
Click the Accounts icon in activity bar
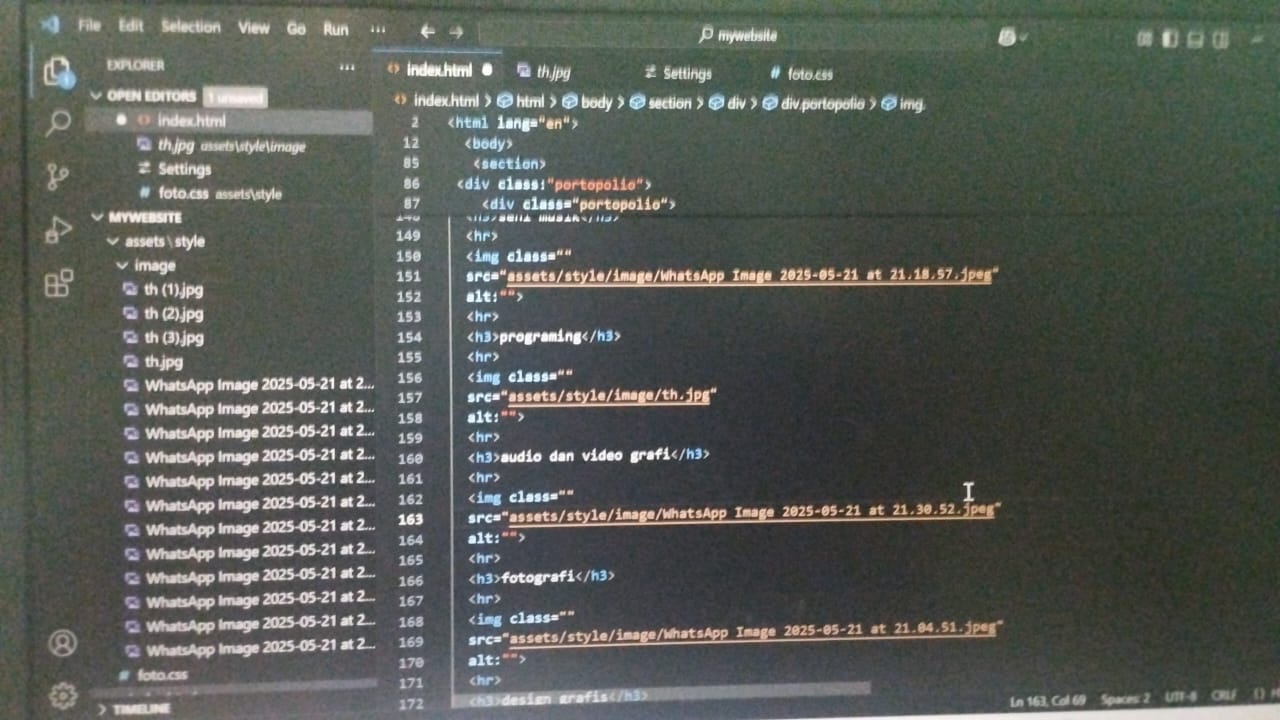point(62,643)
